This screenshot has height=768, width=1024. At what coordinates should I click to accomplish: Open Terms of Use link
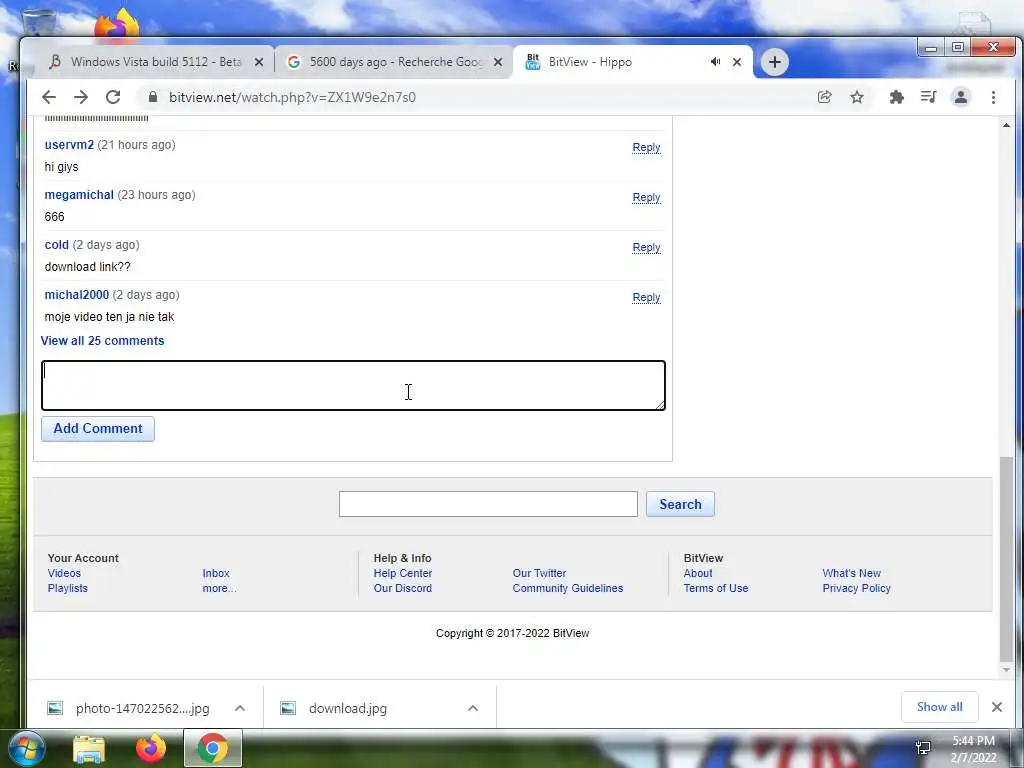click(x=716, y=588)
